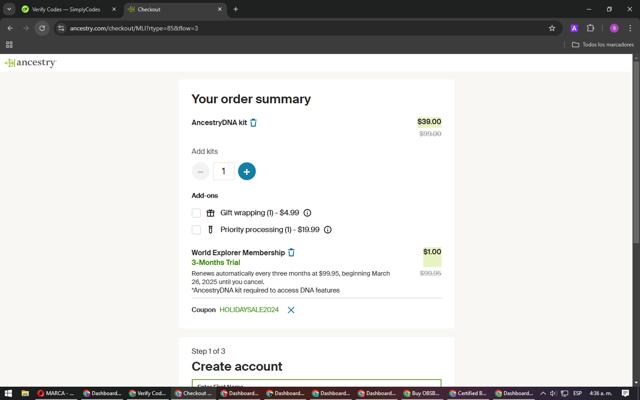The image size is (640, 400).
Task: Click the kit quantity field showing 1
Action: (x=224, y=171)
